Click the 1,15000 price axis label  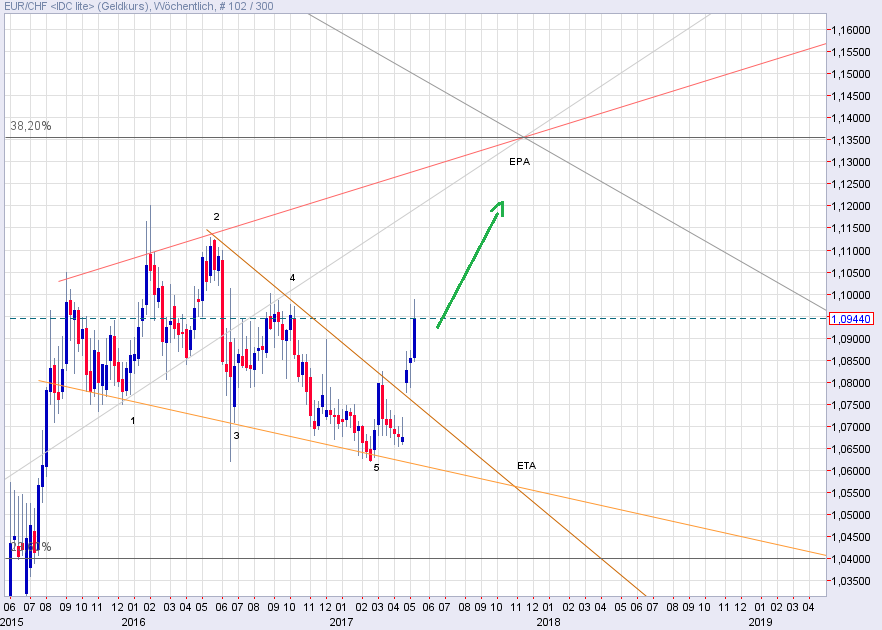850,74
